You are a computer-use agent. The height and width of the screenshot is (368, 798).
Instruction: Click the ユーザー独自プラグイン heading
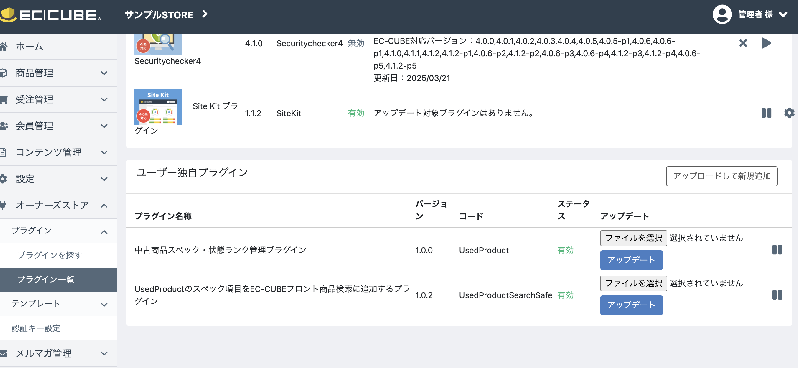pos(192,173)
